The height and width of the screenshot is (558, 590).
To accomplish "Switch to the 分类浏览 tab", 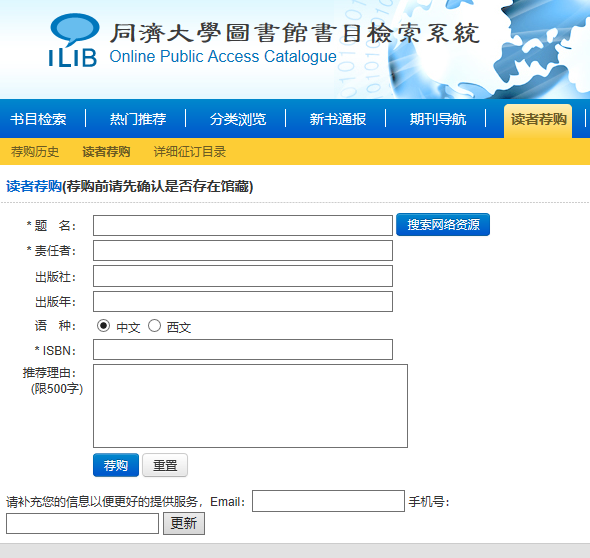I will (238, 119).
